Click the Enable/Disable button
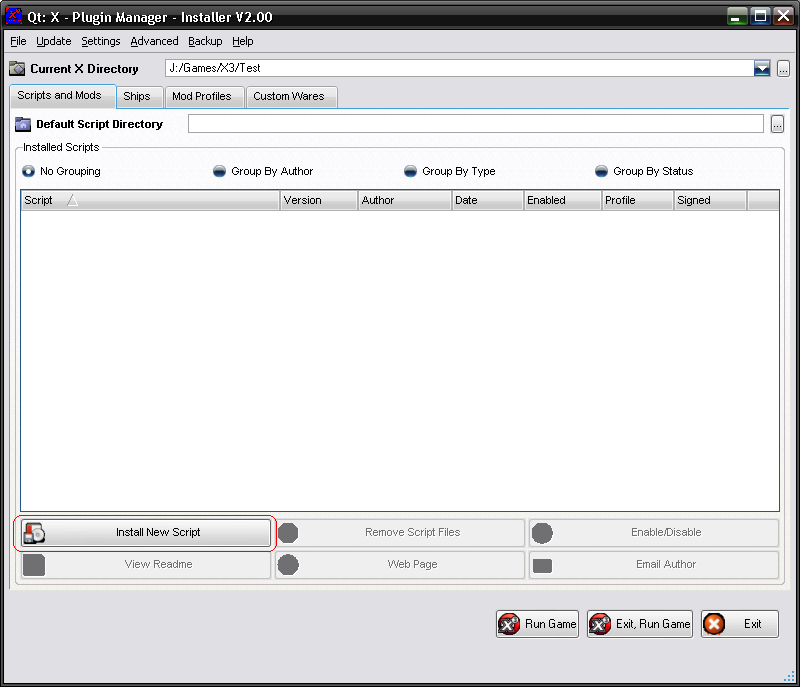This screenshot has height=687, width=800. pos(654,532)
